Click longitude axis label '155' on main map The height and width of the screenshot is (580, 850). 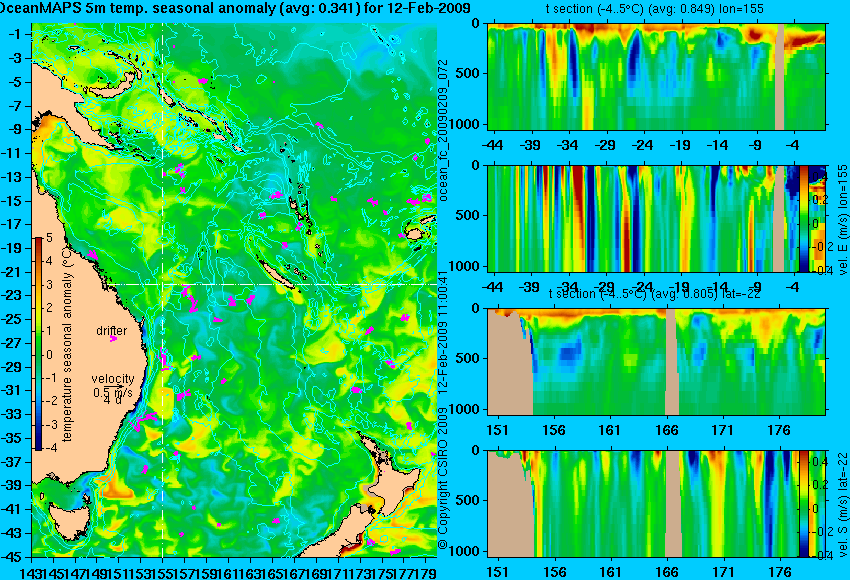click(163, 572)
